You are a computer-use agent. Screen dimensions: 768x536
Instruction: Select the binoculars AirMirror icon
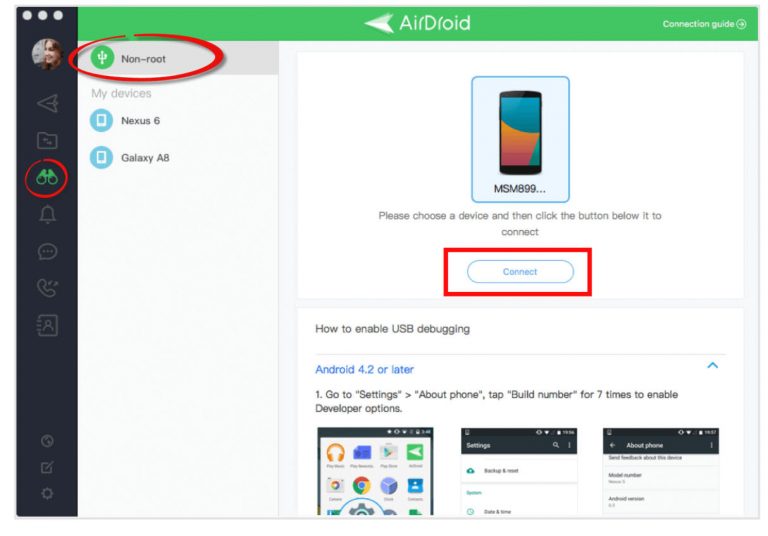pos(47,177)
